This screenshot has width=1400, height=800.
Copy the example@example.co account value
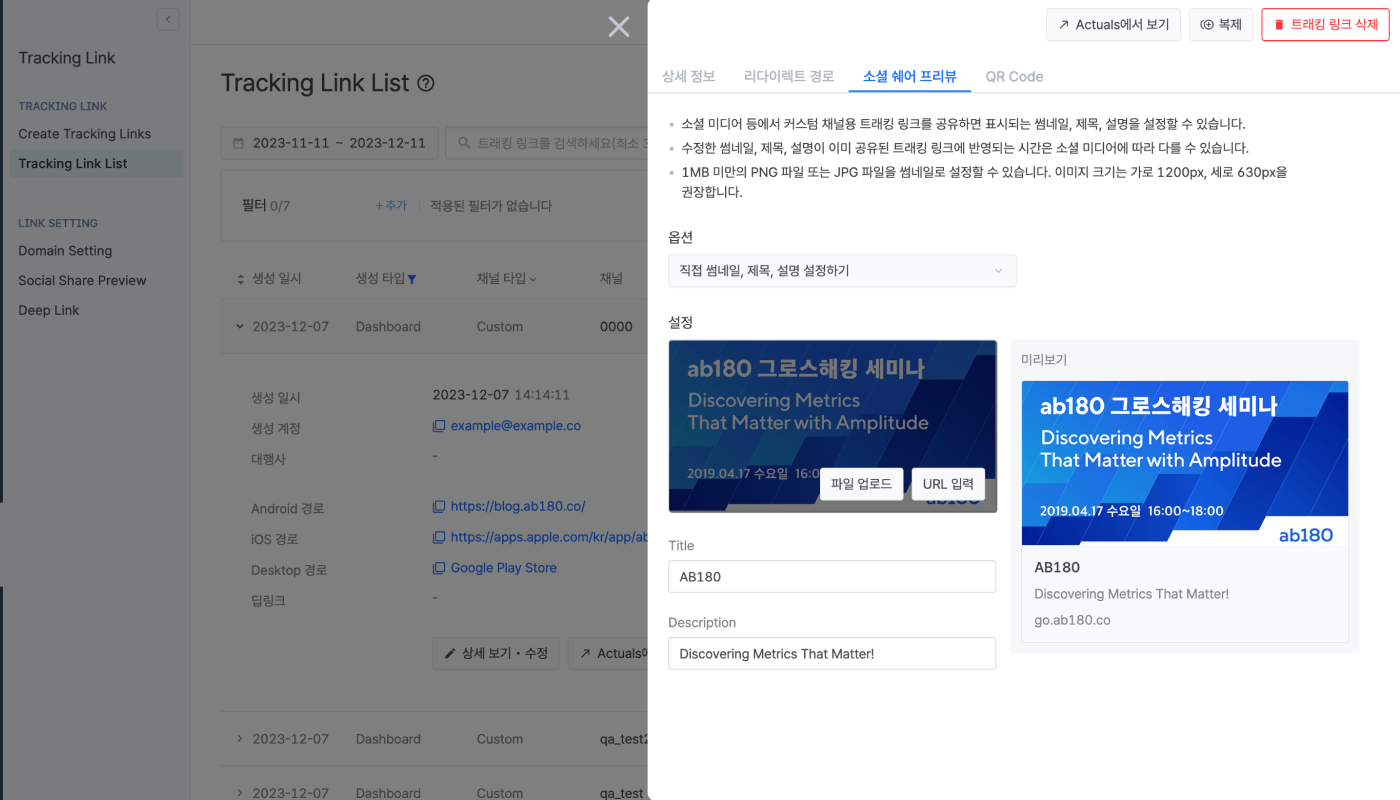(438, 426)
